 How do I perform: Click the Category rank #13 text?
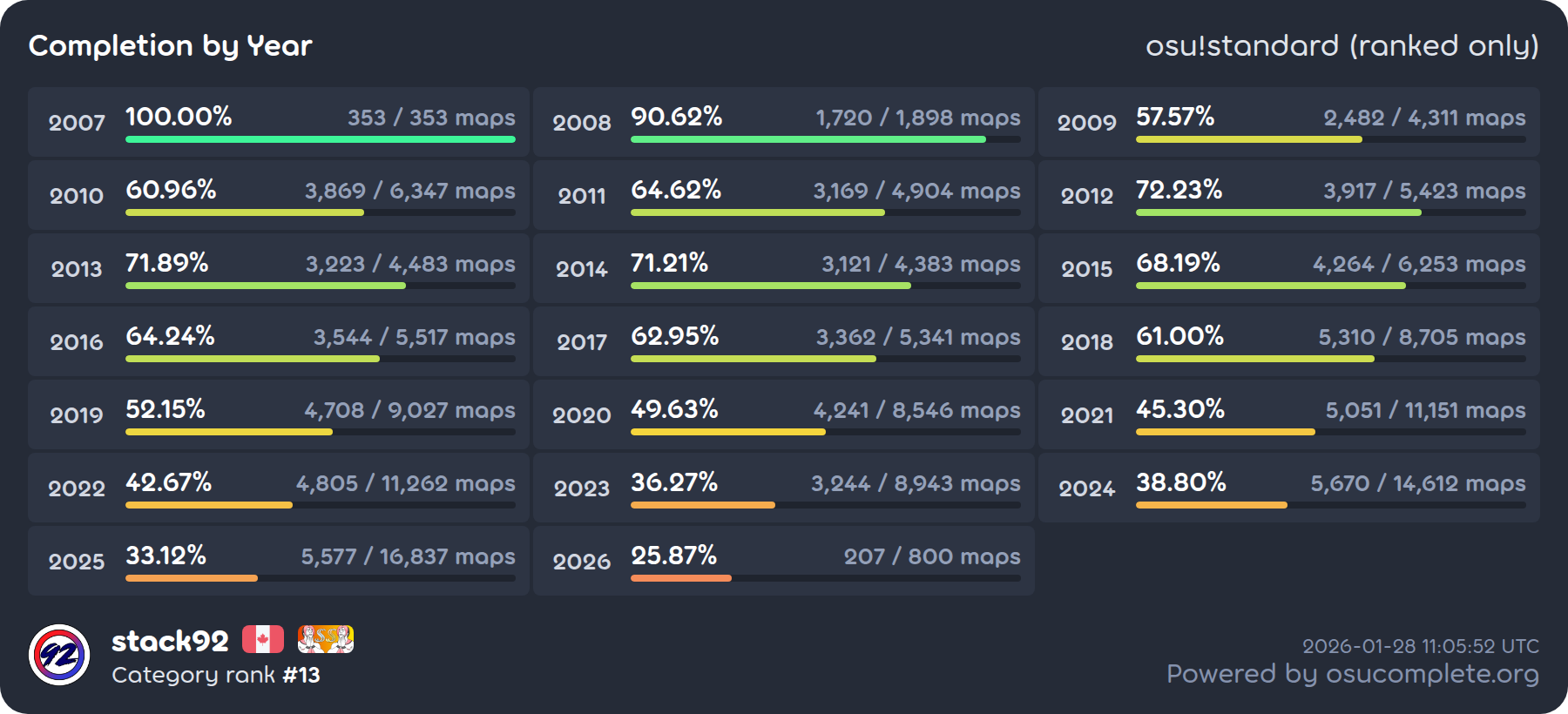[216, 675]
